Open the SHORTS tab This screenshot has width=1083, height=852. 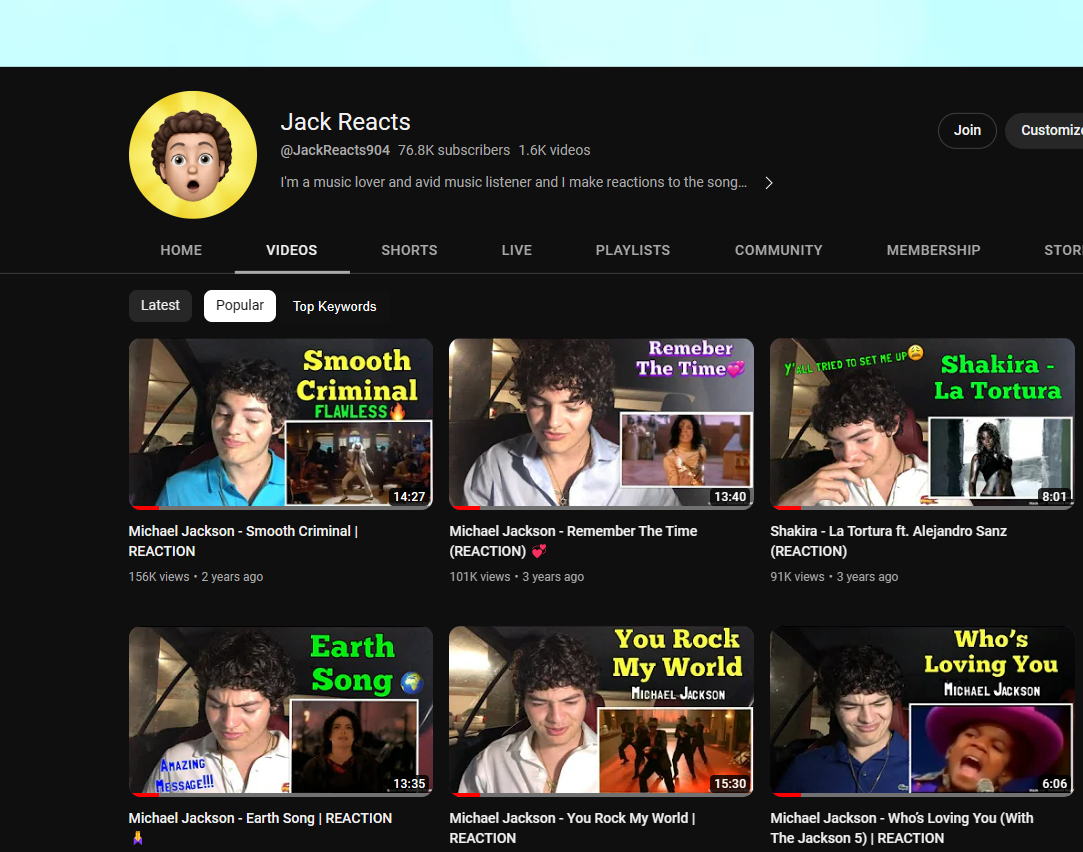pos(409,251)
